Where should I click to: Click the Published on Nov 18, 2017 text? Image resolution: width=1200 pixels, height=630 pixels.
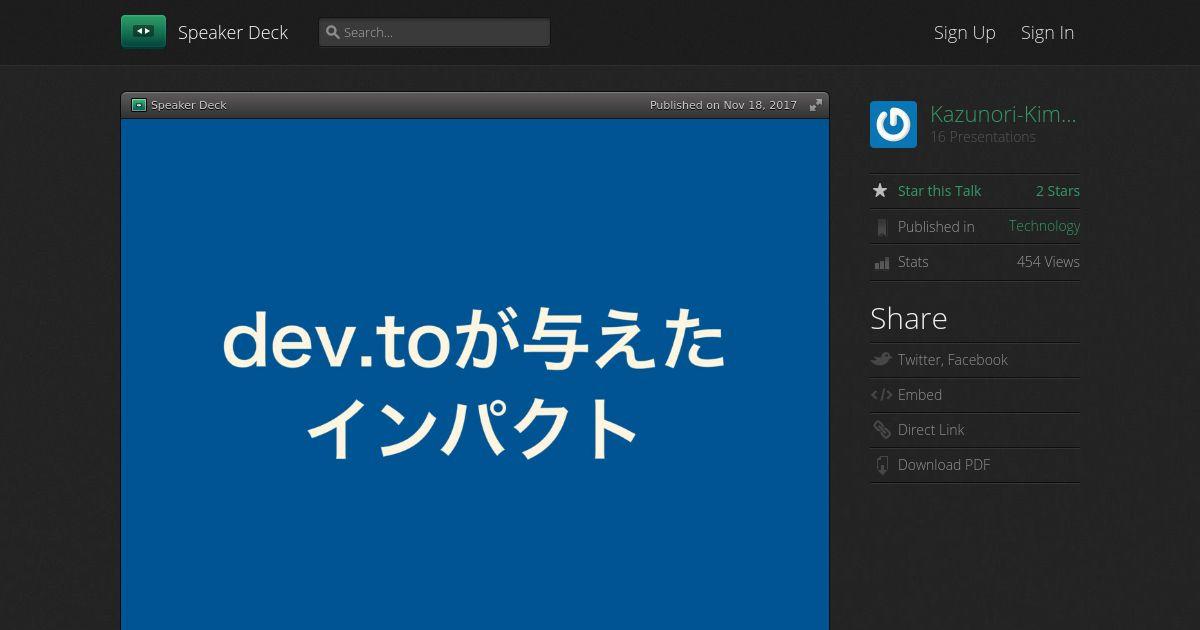723,105
